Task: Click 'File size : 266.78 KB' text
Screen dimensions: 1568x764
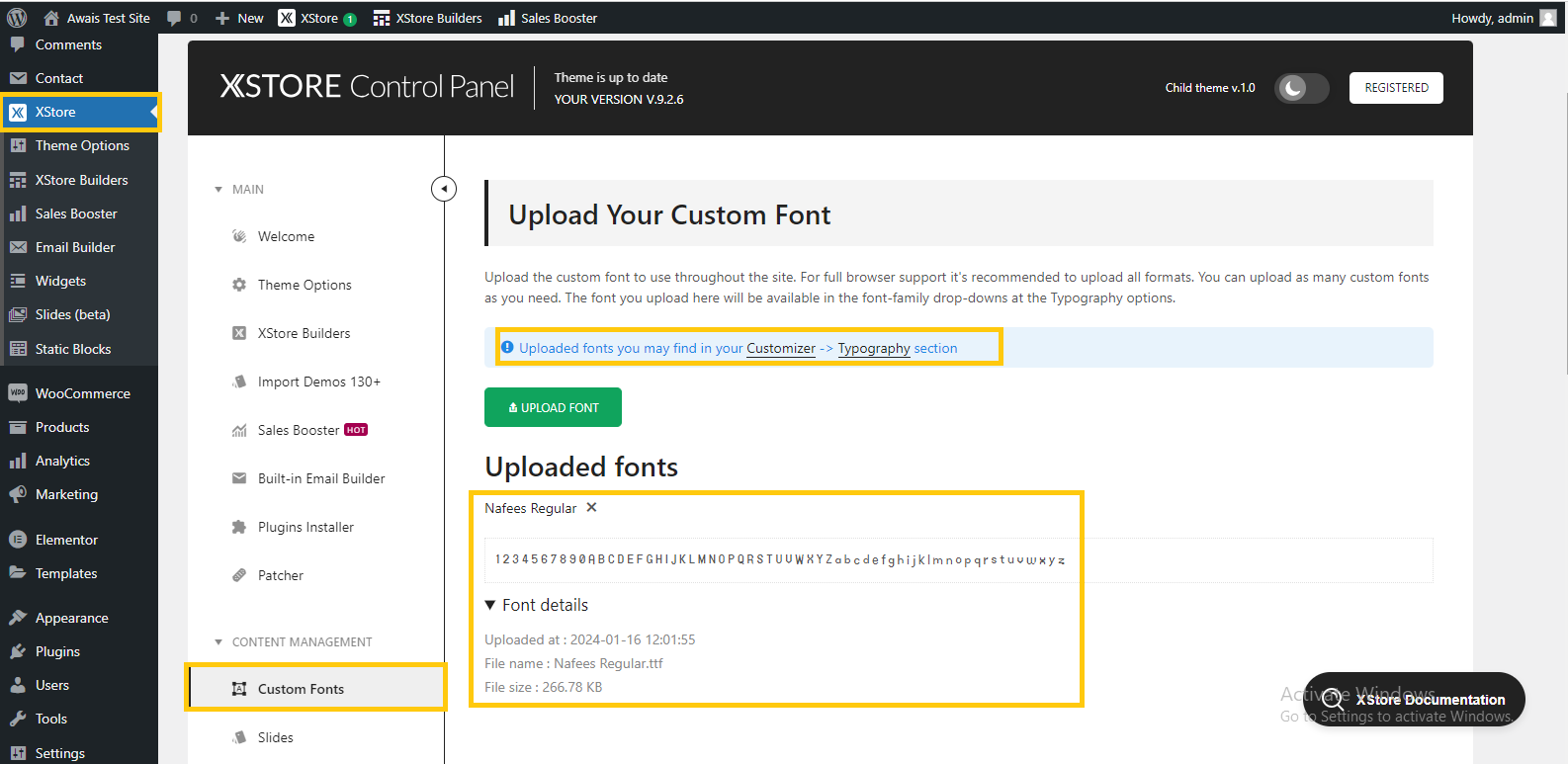Action: [x=543, y=687]
